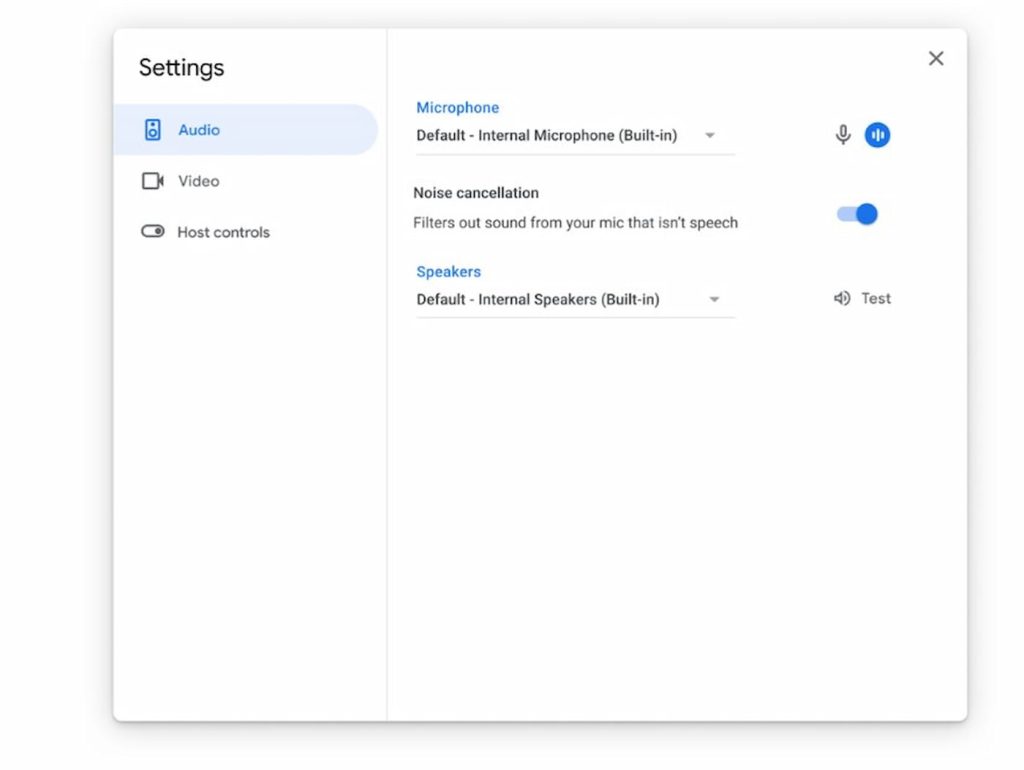Image resolution: width=1024 pixels, height=770 pixels.
Task: Click the blue sound level indicator icon
Action: click(877, 135)
